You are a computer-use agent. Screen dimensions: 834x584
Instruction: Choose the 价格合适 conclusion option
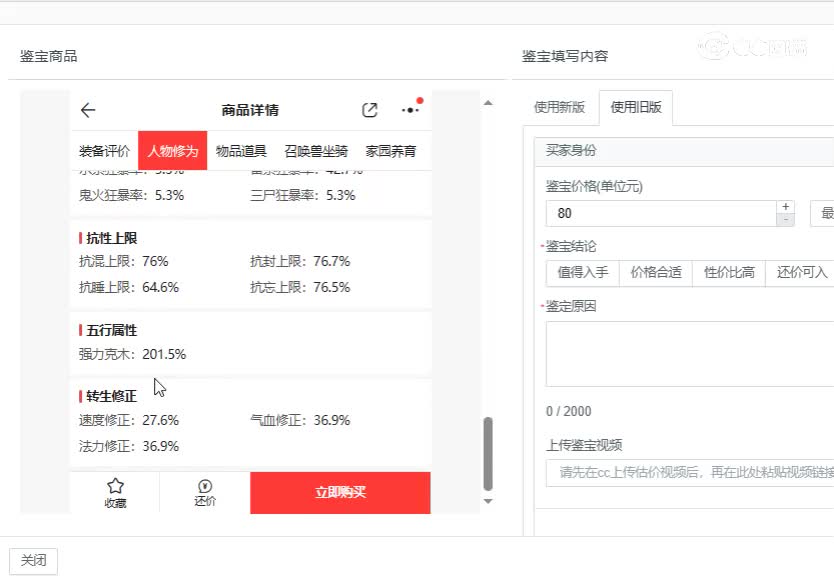tap(656, 273)
